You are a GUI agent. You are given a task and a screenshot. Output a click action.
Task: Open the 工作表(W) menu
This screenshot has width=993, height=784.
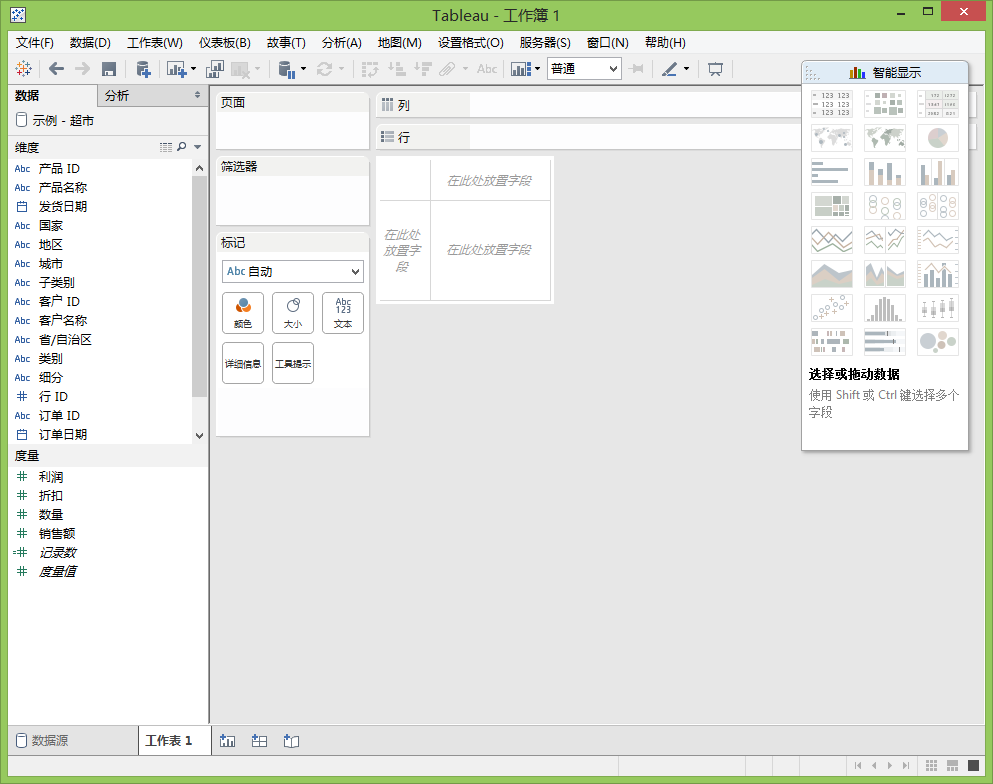[x=155, y=42]
